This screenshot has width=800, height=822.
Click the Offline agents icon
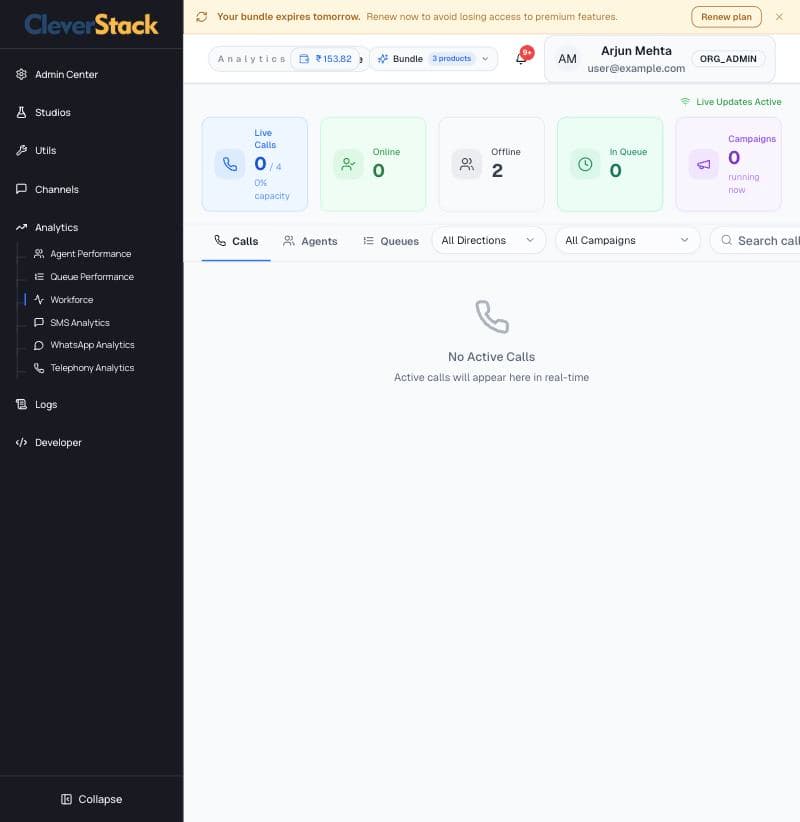pos(467,164)
